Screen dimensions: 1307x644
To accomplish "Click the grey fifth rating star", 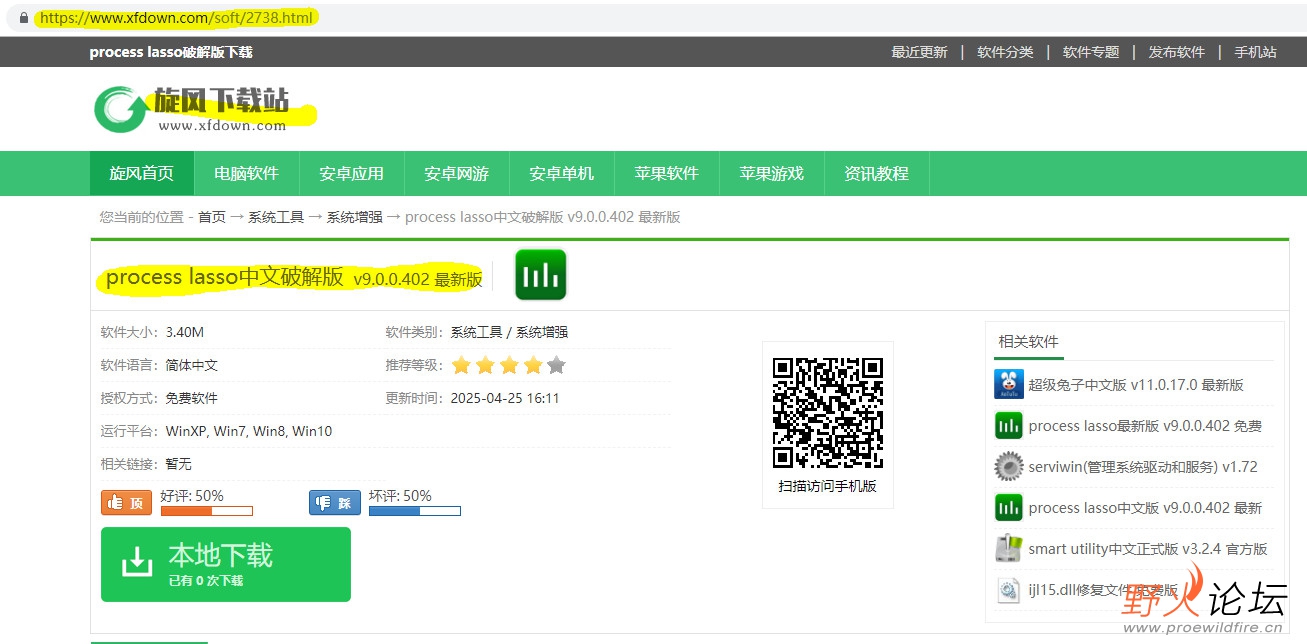I will (556, 365).
